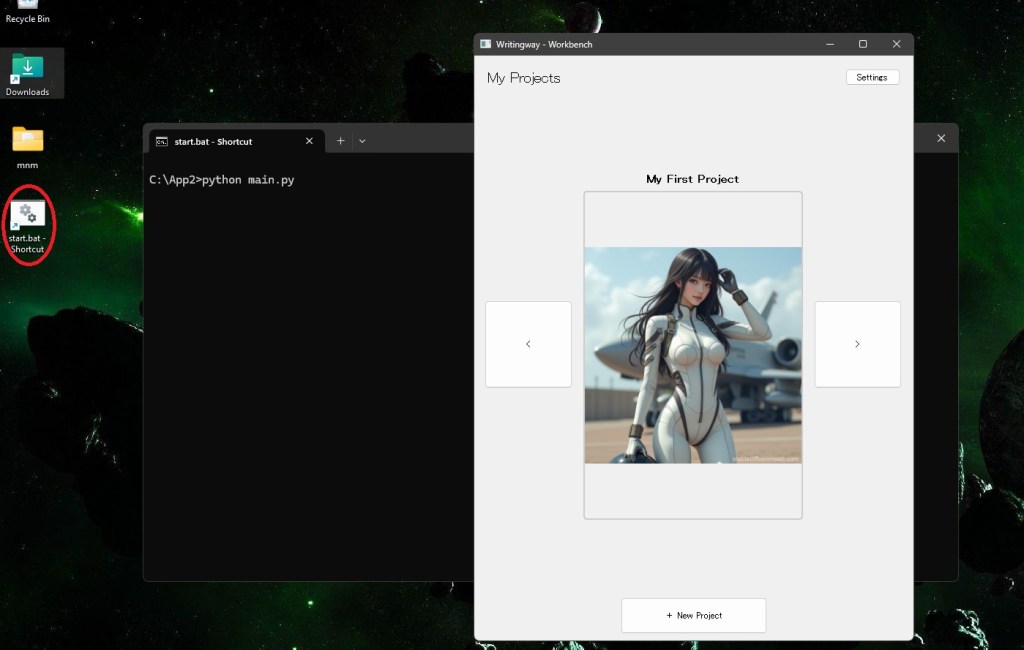
Task: Click the terminal line with python main.py
Action: (x=222, y=180)
